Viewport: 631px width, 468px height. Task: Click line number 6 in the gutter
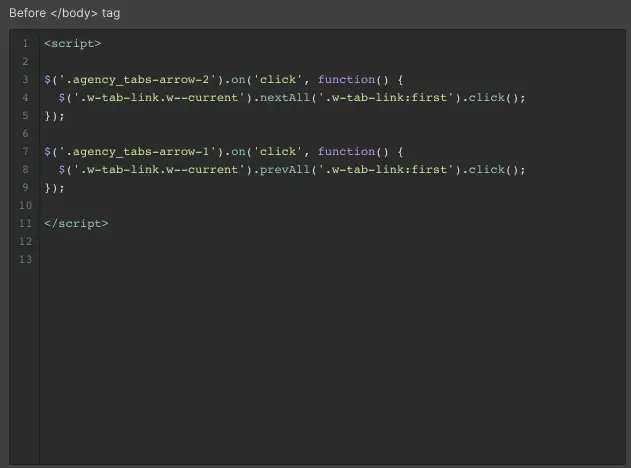pyautogui.click(x=25, y=134)
